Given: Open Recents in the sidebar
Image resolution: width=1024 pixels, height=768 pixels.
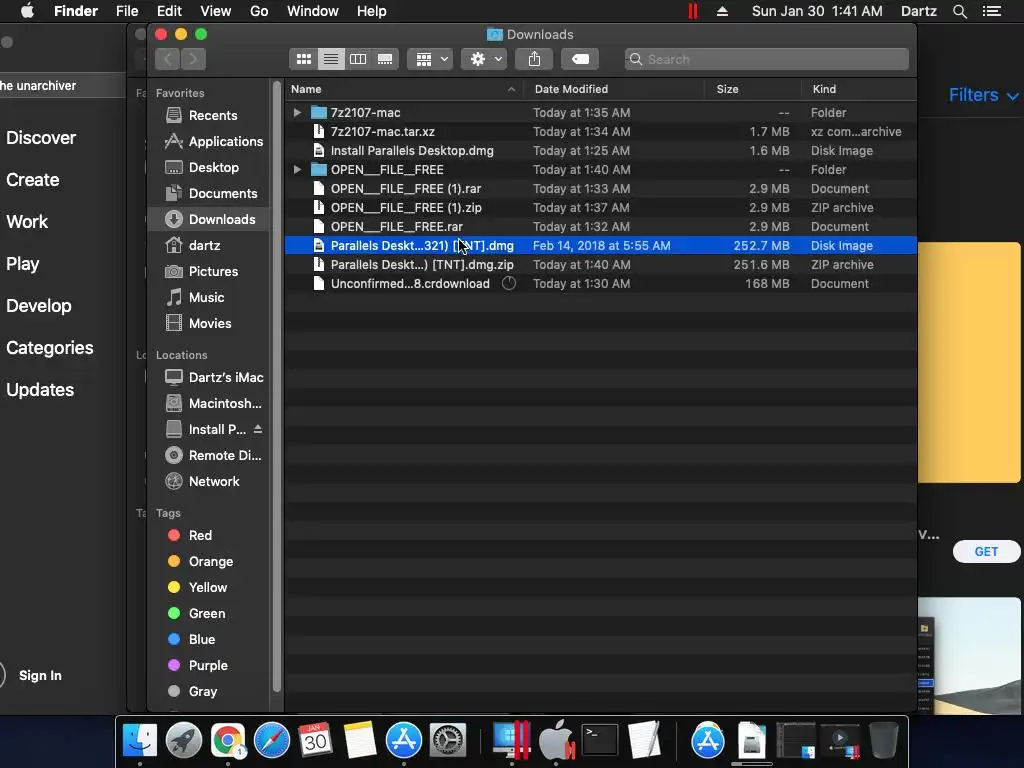Looking at the screenshot, I should click(209, 116).
